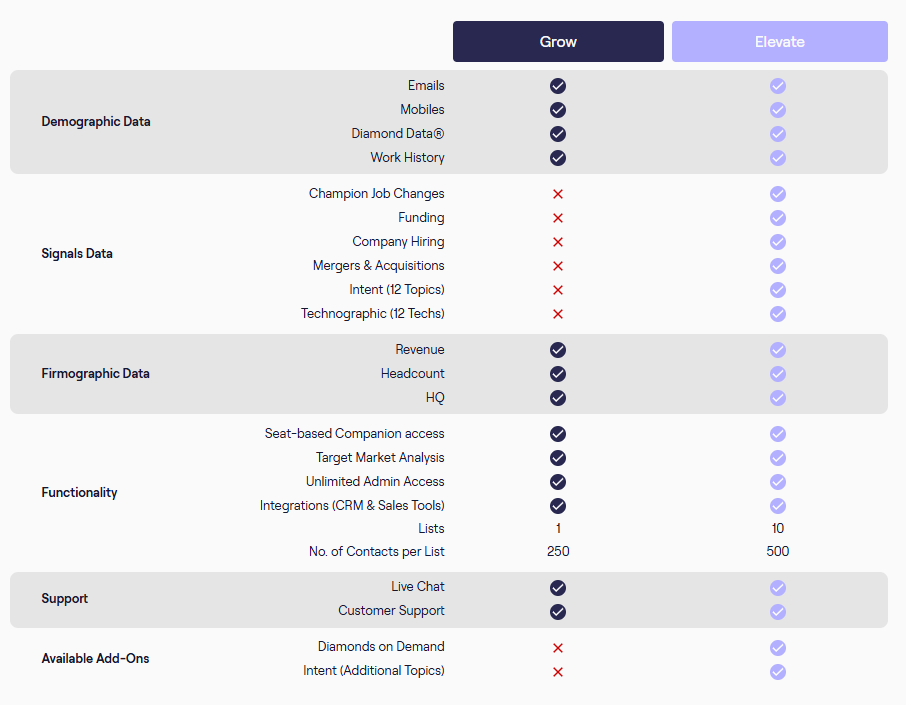Click the Grow checkmark for Customer Support
This screenshot has width=906, height=705.
pyautogui.click(x=558, y=612)
